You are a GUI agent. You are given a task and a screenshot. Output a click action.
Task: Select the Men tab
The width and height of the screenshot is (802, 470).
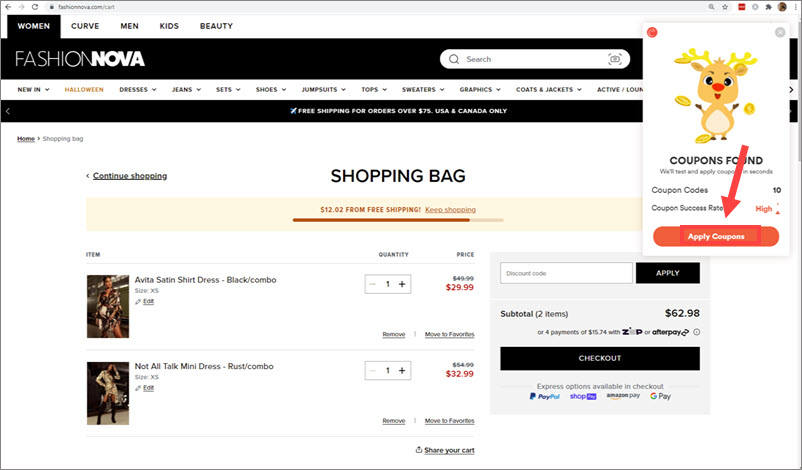(129, 26)
